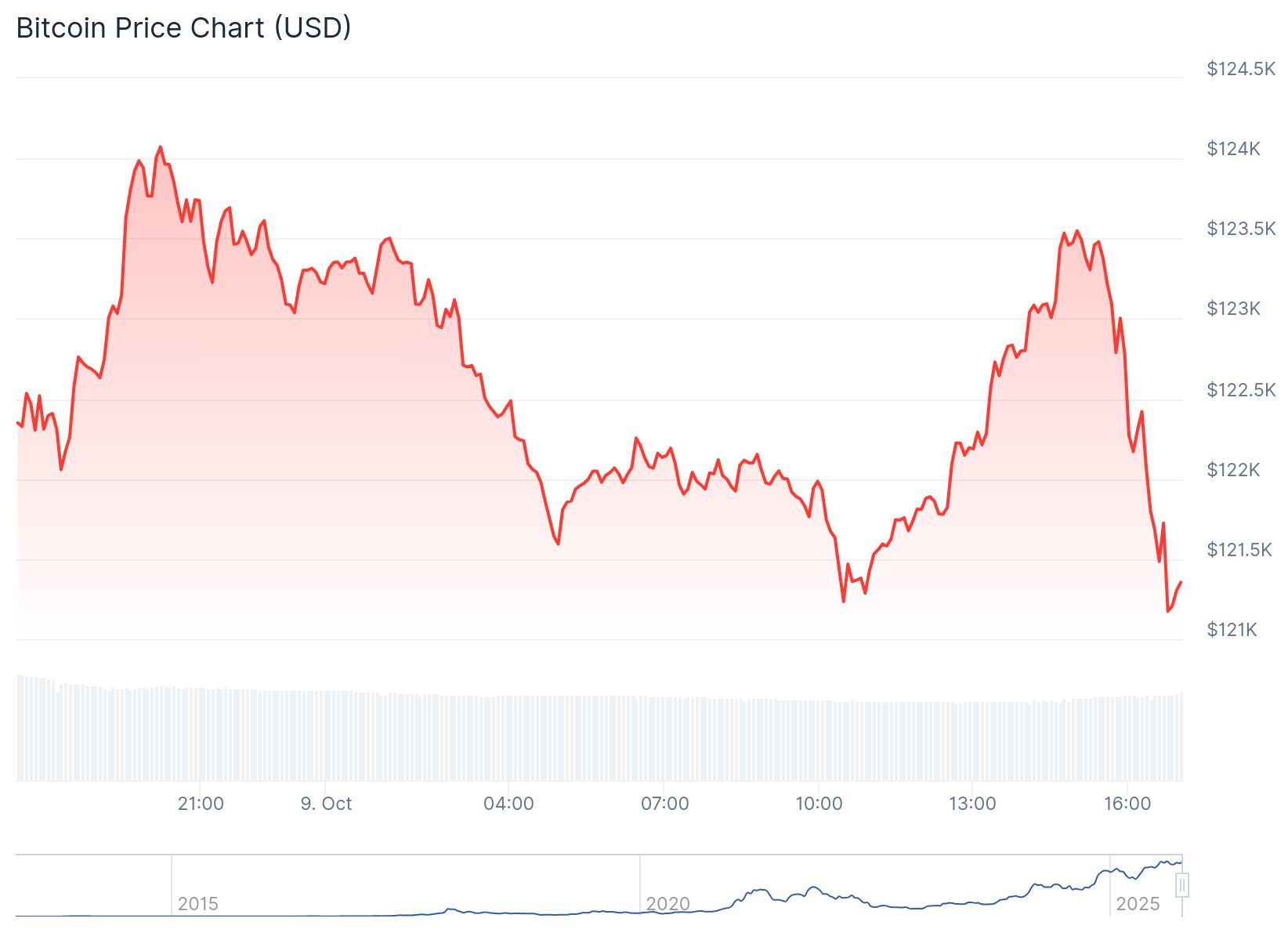Screen dimensions: 1288x940
Task: Click the $124K price axis label
Action: click(1233, 149)
